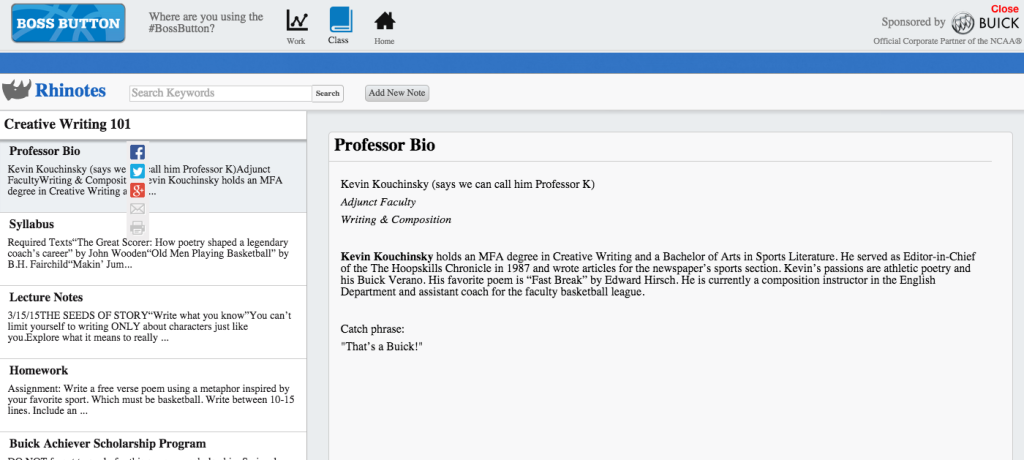Share note via Twitter icon
1024x460 pixels.
pos(138,171)
